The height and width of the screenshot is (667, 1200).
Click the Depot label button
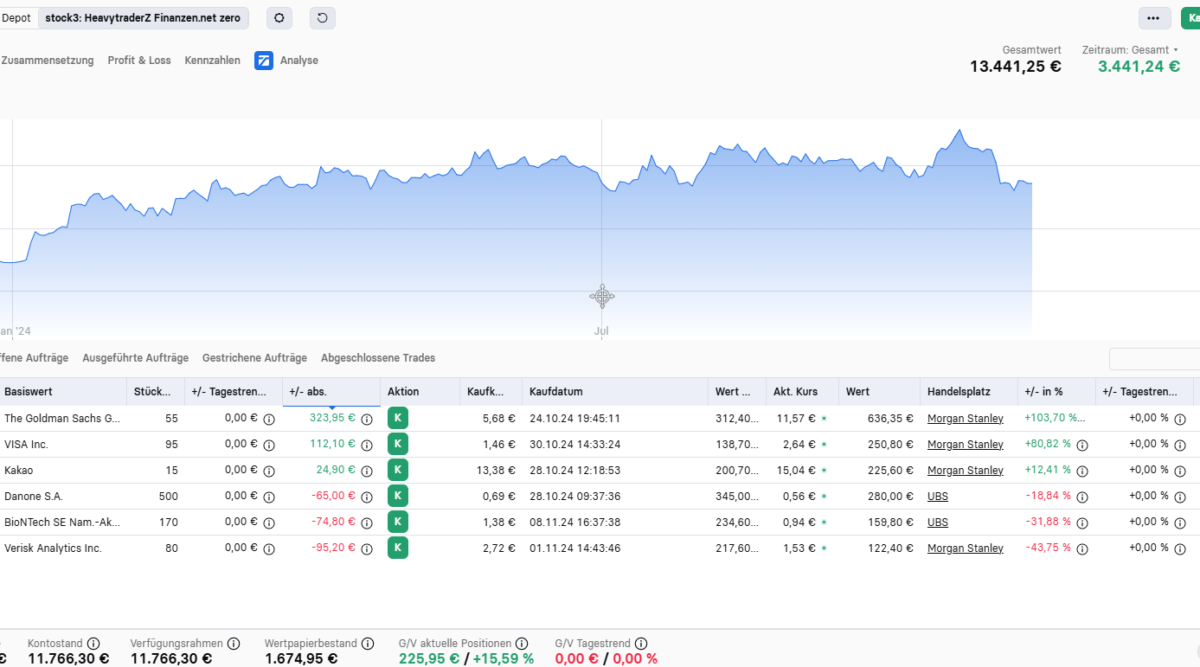point(17,18)
